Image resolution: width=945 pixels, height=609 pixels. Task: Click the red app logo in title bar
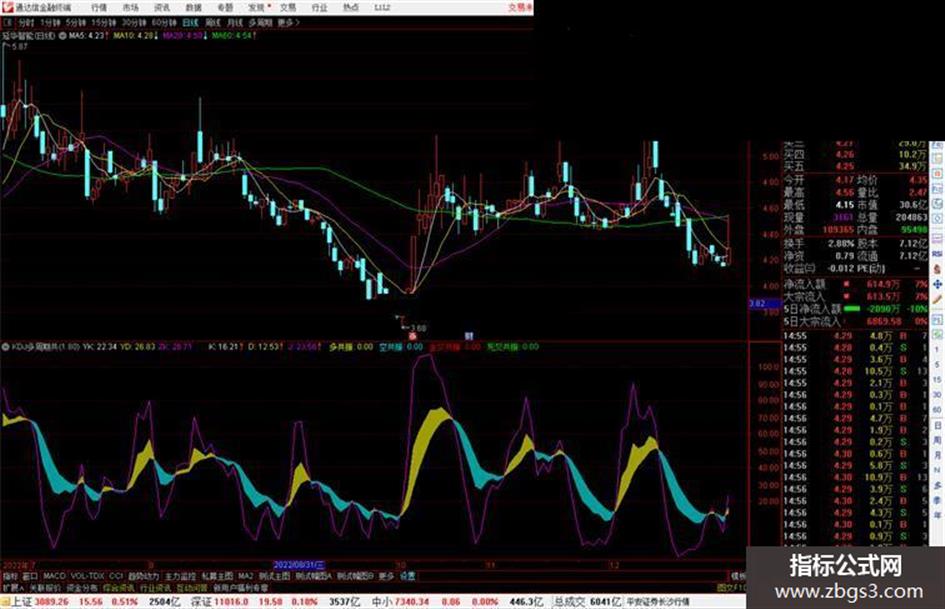click(x=7, y=7)
